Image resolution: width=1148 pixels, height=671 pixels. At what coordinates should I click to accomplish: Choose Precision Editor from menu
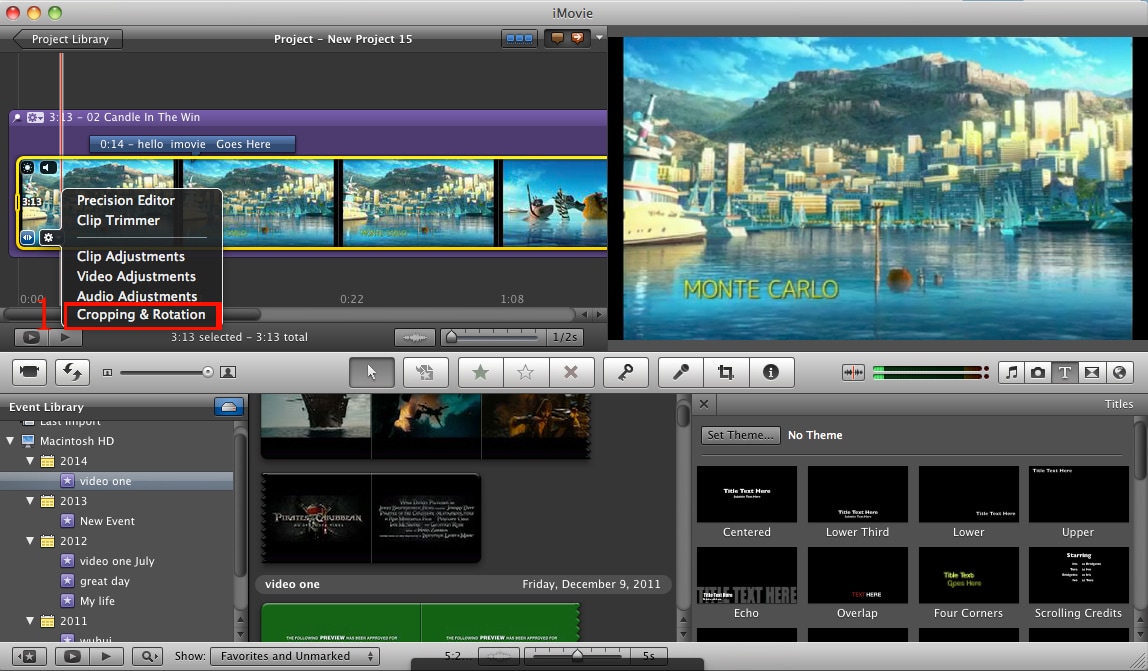pos(126,200)
